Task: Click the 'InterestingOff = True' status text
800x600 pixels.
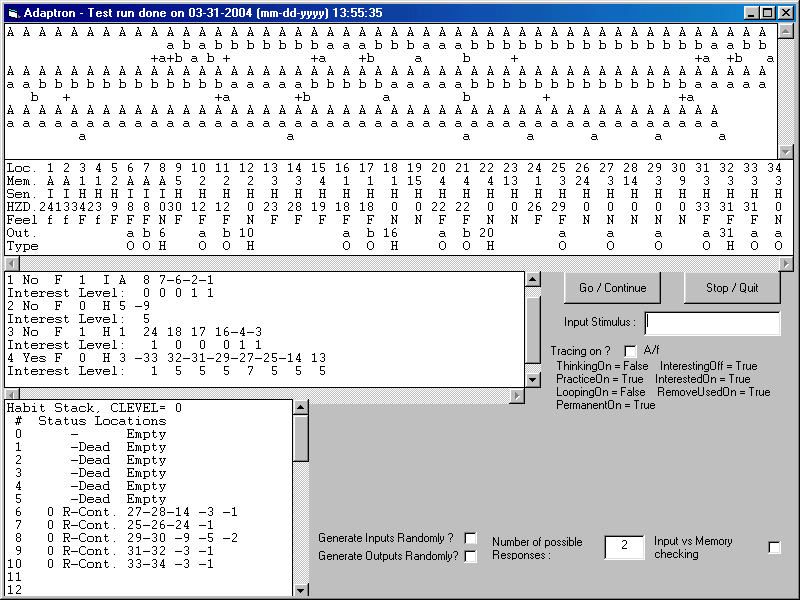Action: click(709, 366)
